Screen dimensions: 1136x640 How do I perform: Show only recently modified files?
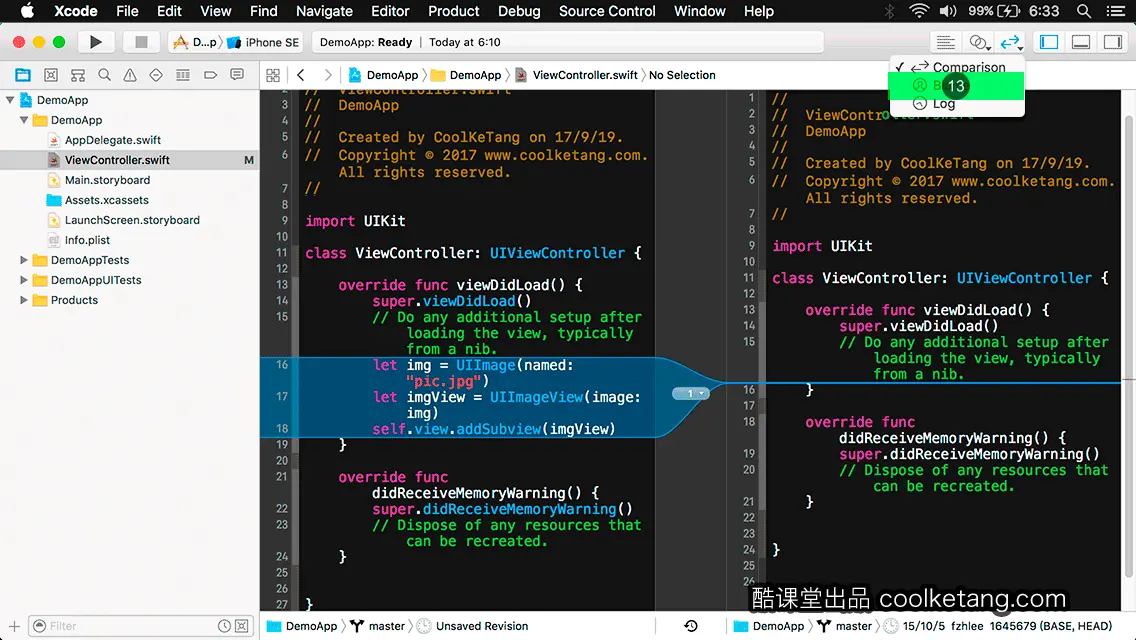(x=225, y=626)
